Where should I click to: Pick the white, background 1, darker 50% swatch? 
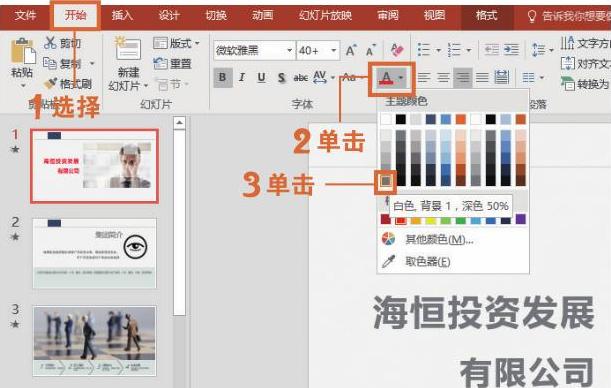click(386, 181)
